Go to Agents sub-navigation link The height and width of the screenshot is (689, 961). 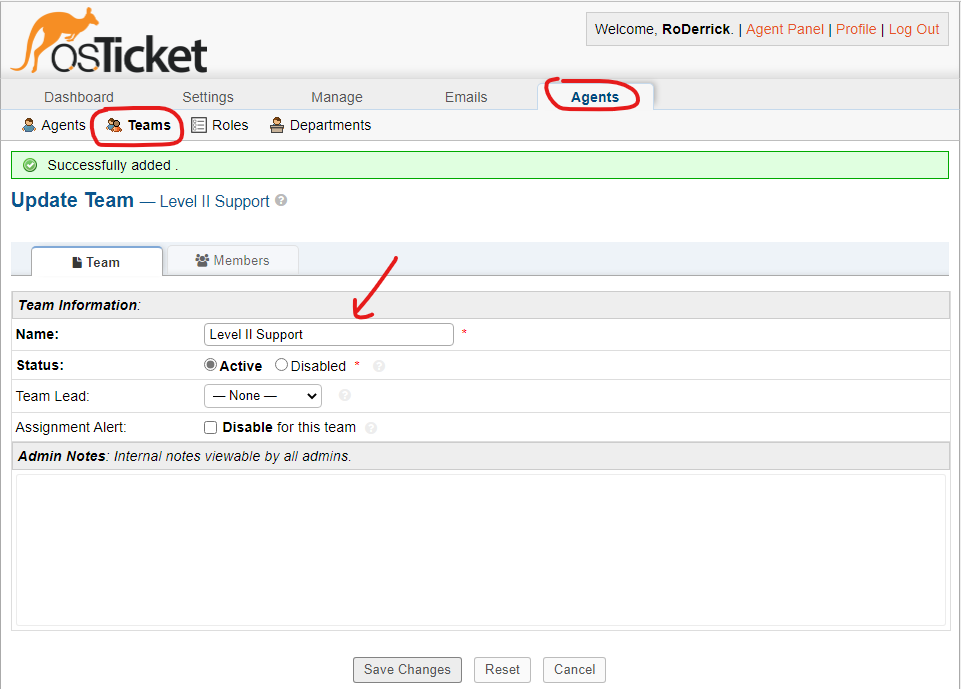click(54, 125)
